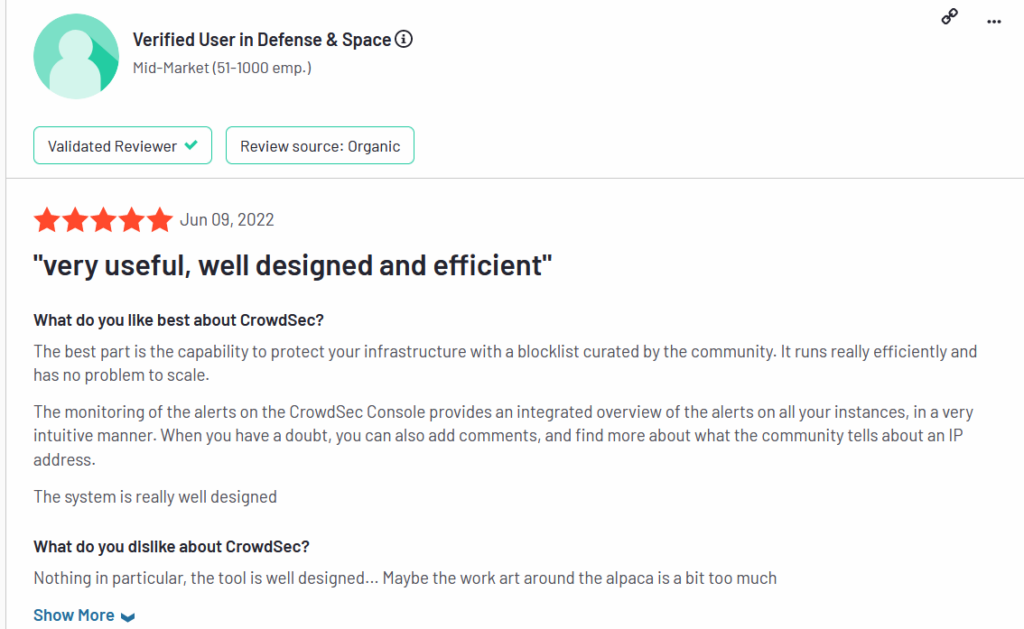Screen dimensions: 1024x629
Task: Click the second rating star
Action: click(x=74, y=221)
